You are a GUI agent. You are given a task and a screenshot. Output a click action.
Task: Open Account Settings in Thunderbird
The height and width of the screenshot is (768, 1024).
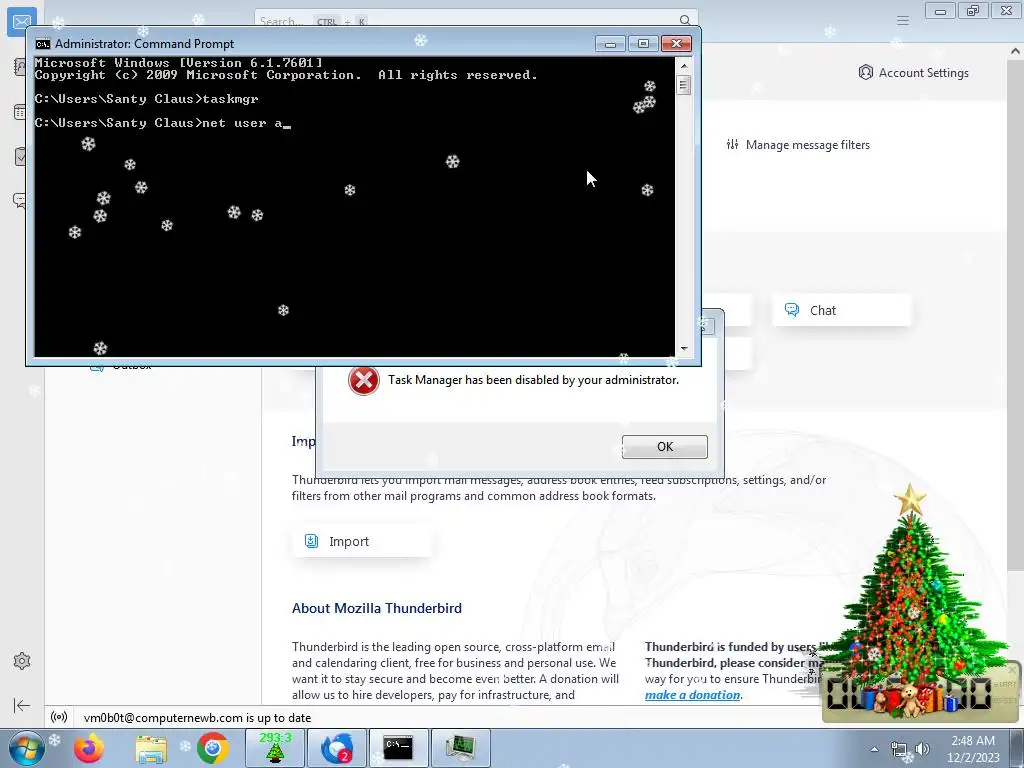(x=914, y=72)
